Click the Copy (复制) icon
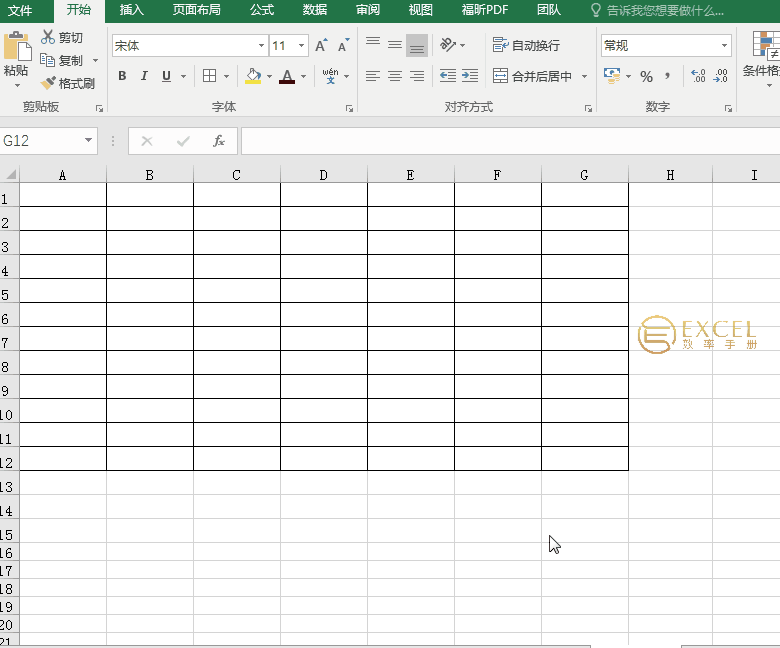Viewport: 780px width, 648px height. [47, 60]
